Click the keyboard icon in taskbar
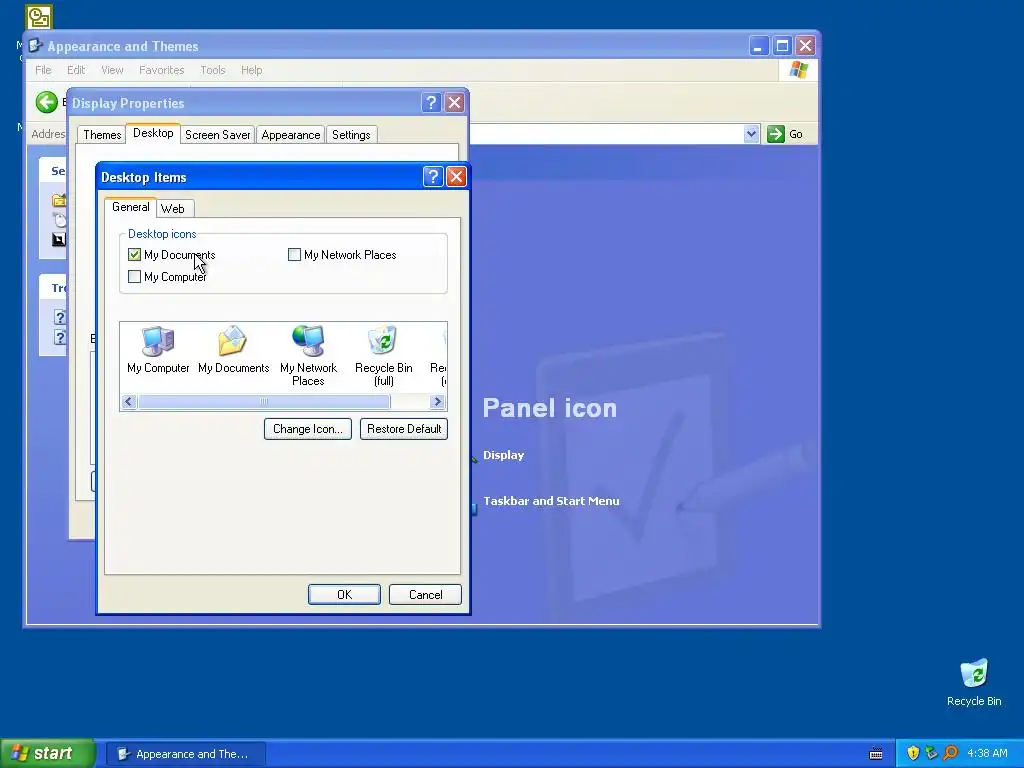 (876, 754)
